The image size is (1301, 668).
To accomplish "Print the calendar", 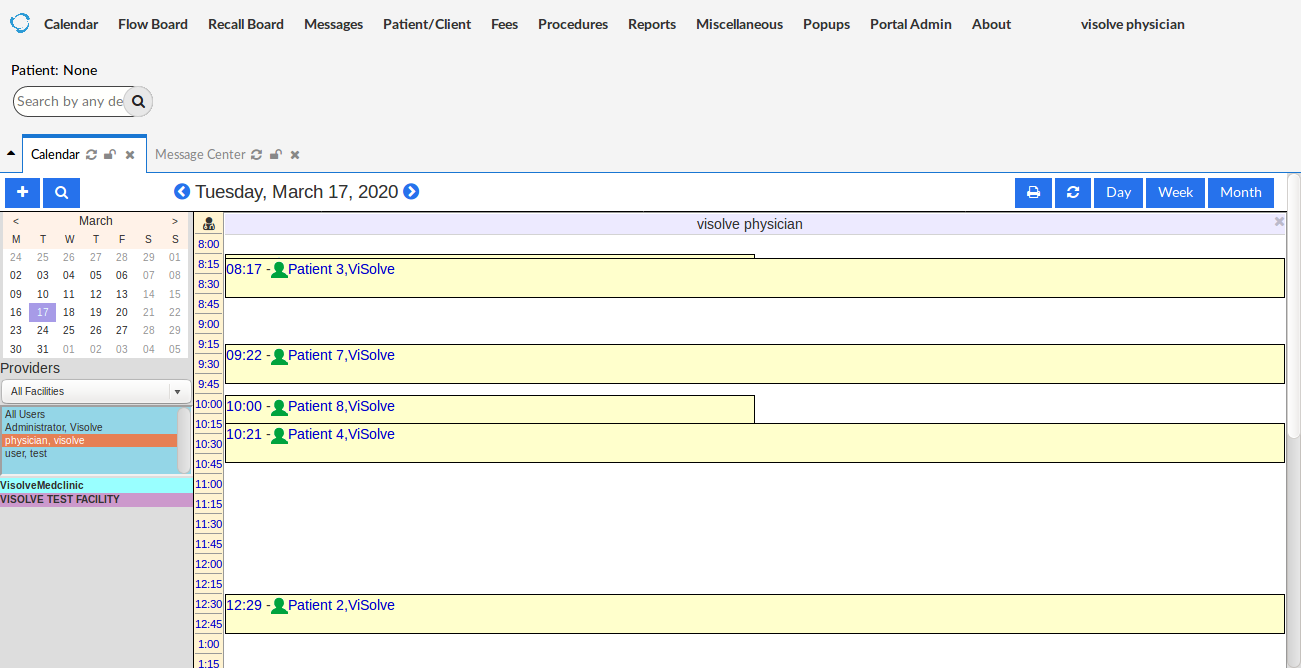I will [1033, 192].
